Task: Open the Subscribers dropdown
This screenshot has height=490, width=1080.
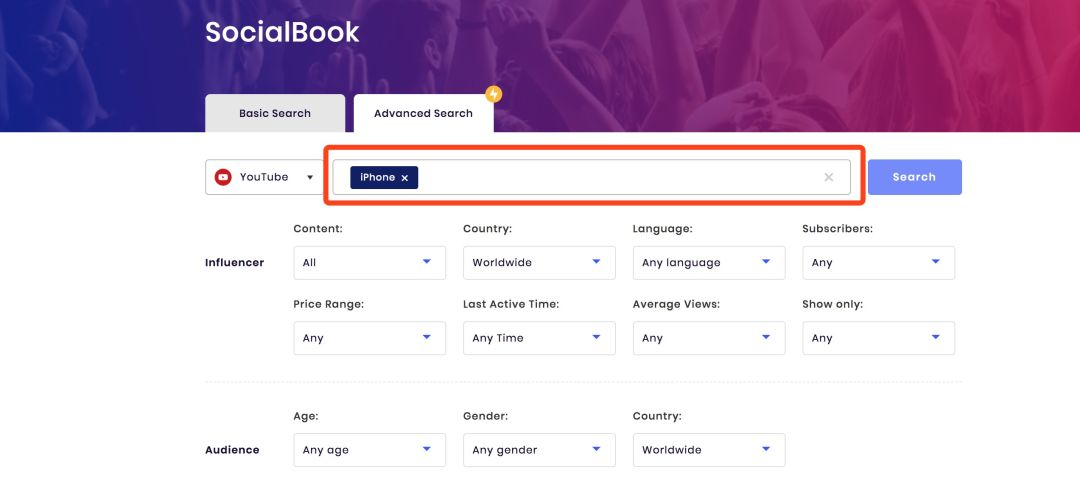Action: click(879, 263)
